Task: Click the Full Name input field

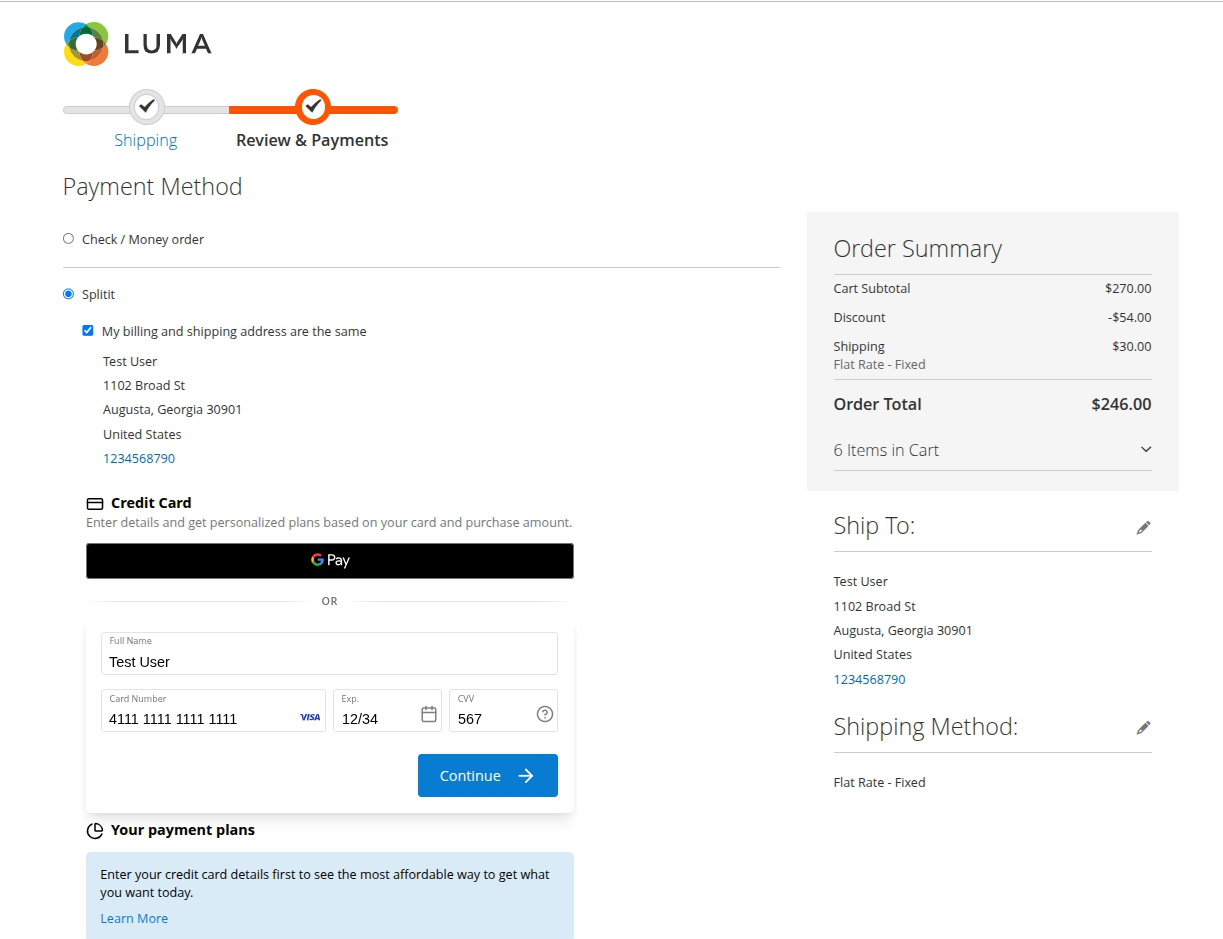Action: coord(329,653)
